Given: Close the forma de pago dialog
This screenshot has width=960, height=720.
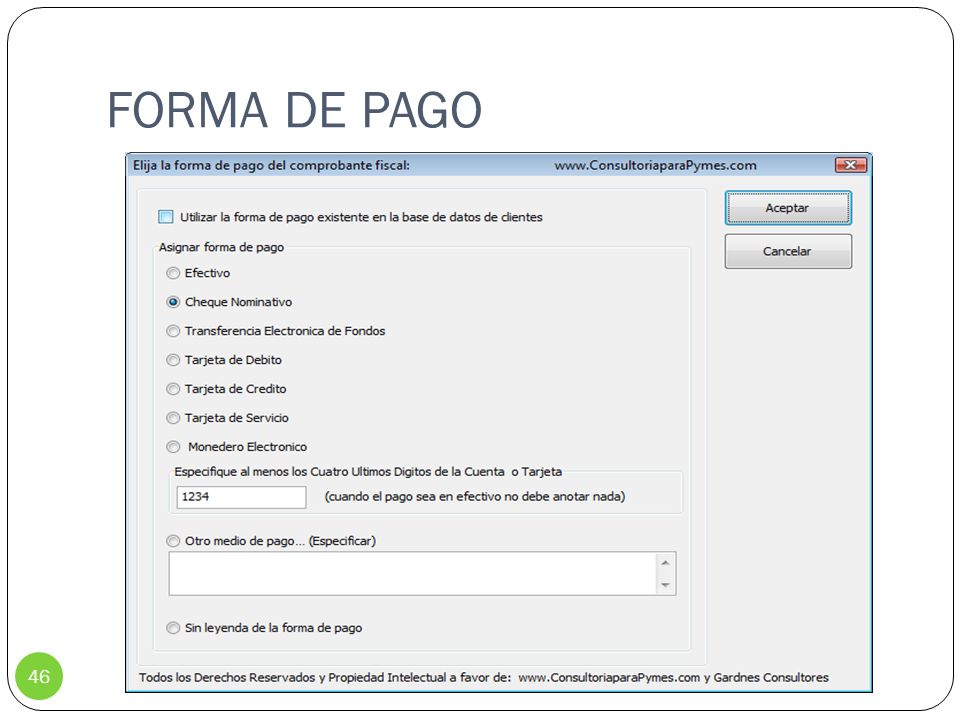Looking at the screenshot, I should click(x=850, y=165).
